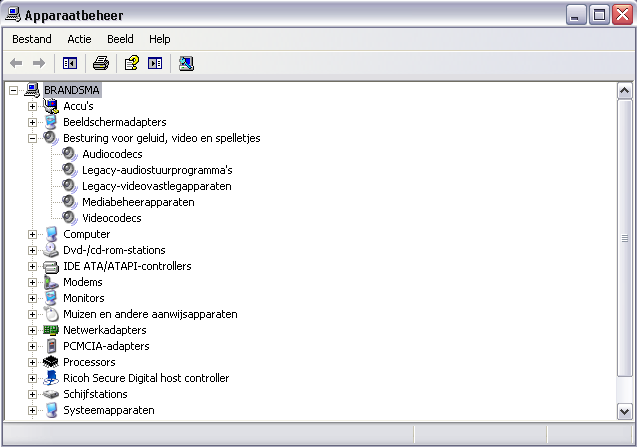
Task: Expand the Schijfstations node
Action: [x=32, y=394]
